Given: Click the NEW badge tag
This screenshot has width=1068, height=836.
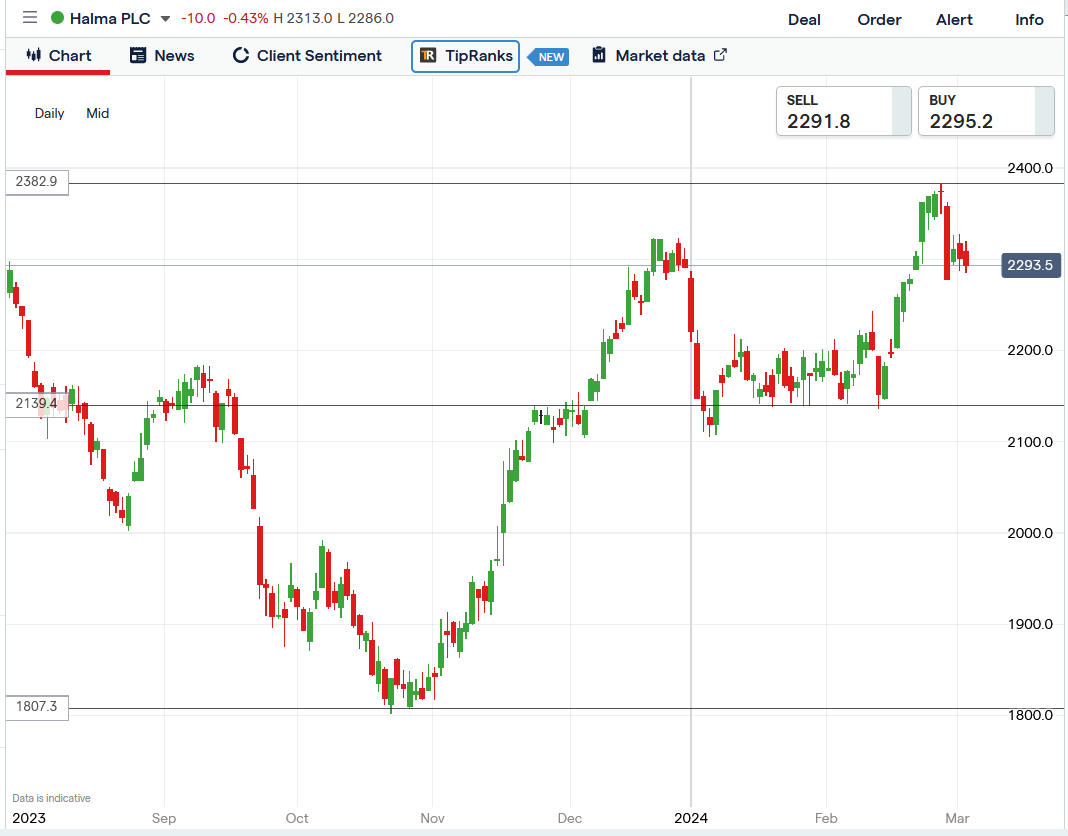Looking at the screenshot, I should [549, 57].
